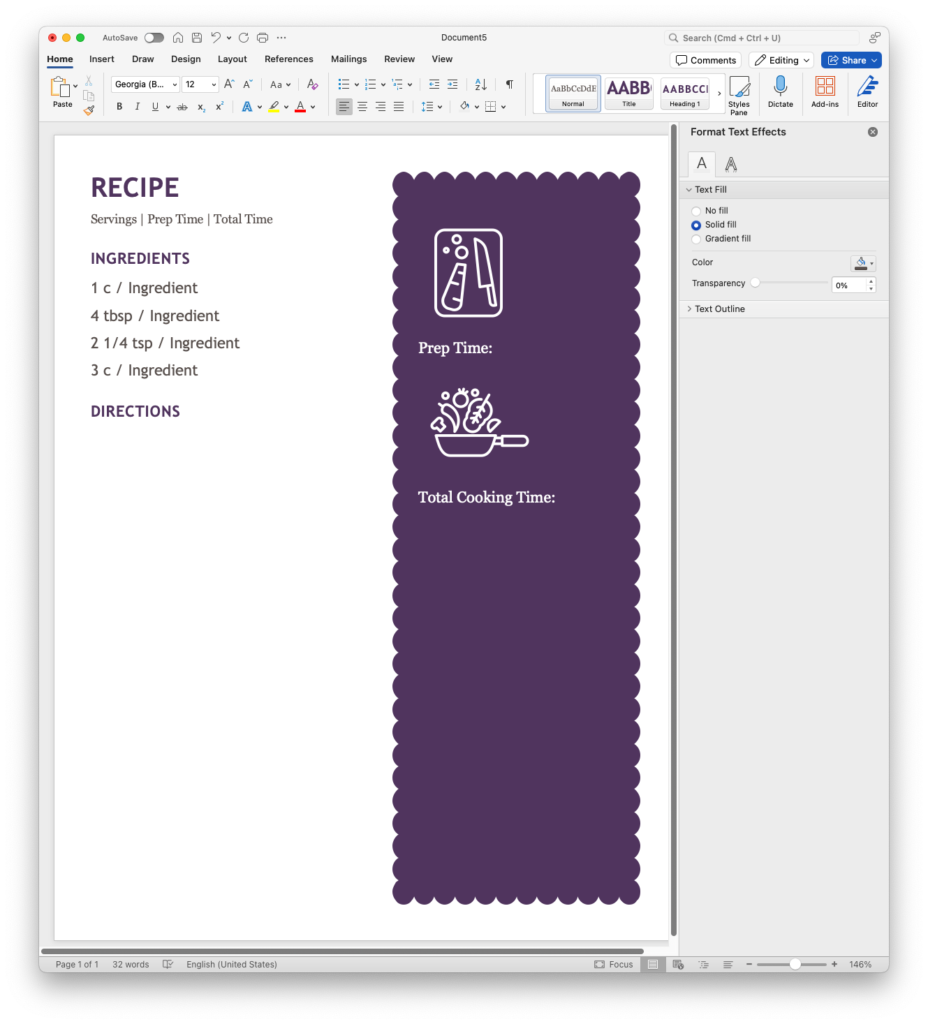Select the Strikethrough icon
This screenshot has width=928, height=1024.
tap(182, 106)
